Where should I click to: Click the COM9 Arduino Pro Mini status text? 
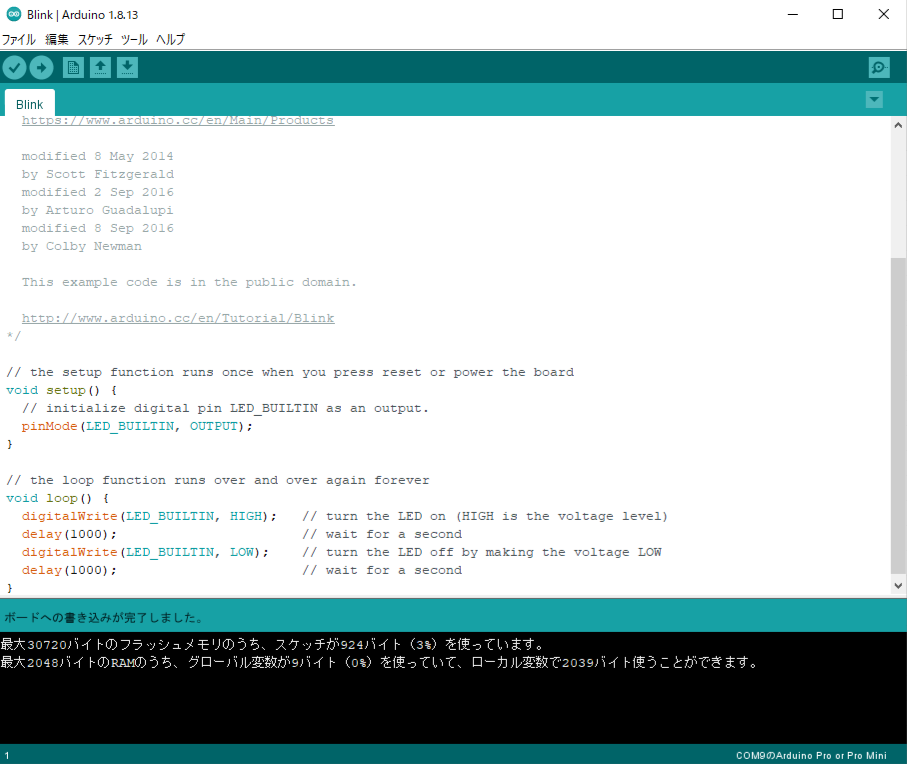811,755
